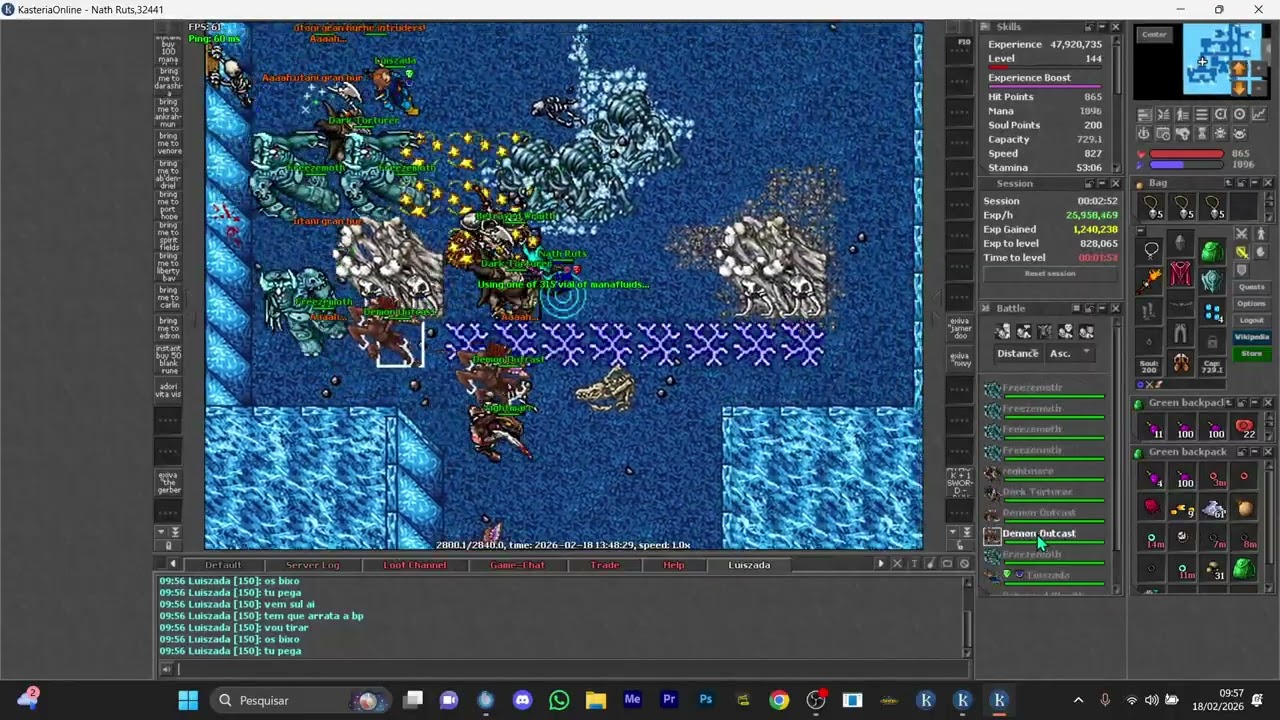Collapse the Battle panel
The width and height of the screenshot is (1280, 720).
click(x=1102, y=308)
